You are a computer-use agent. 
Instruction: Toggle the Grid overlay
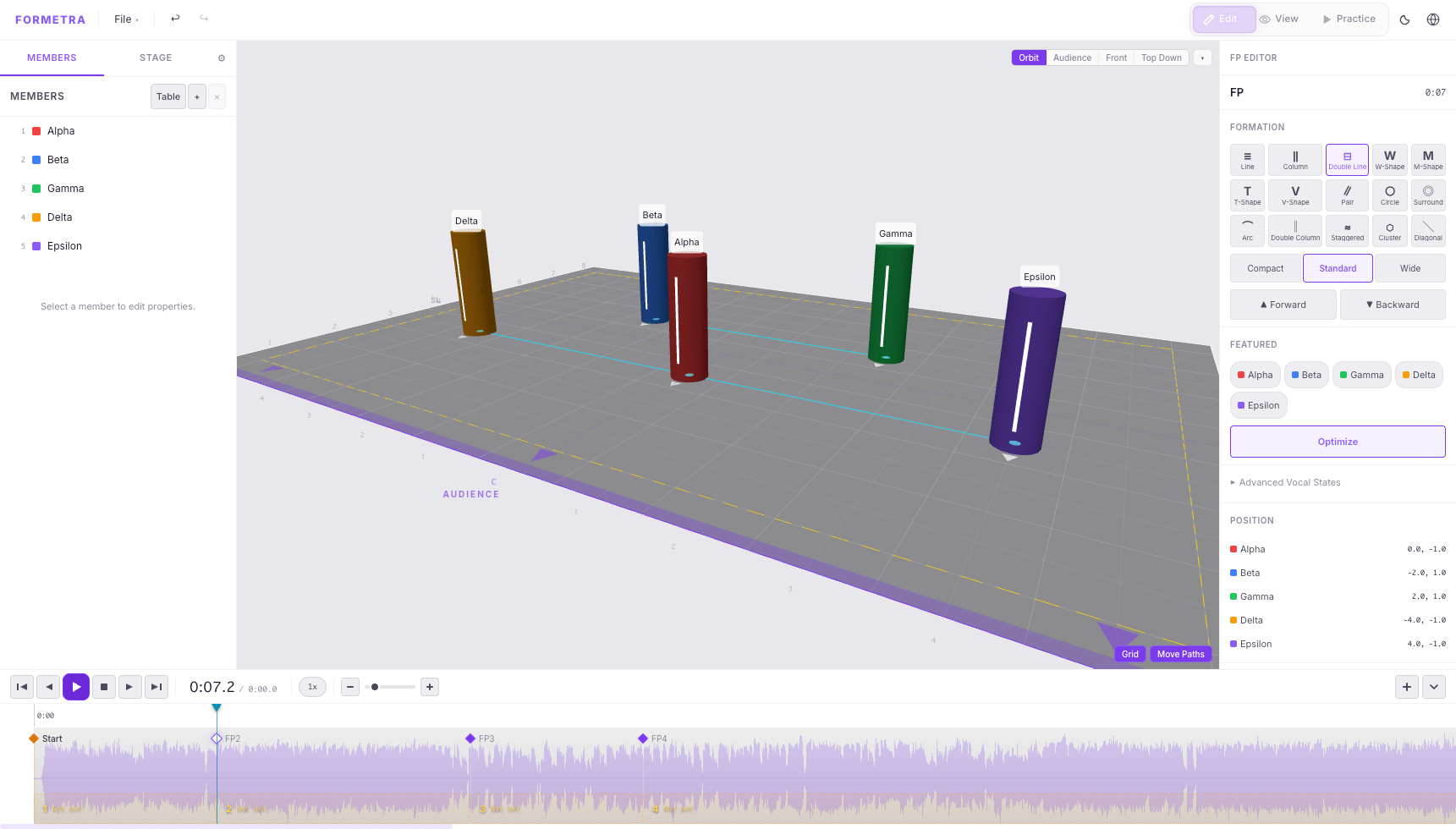(1129, 654)
